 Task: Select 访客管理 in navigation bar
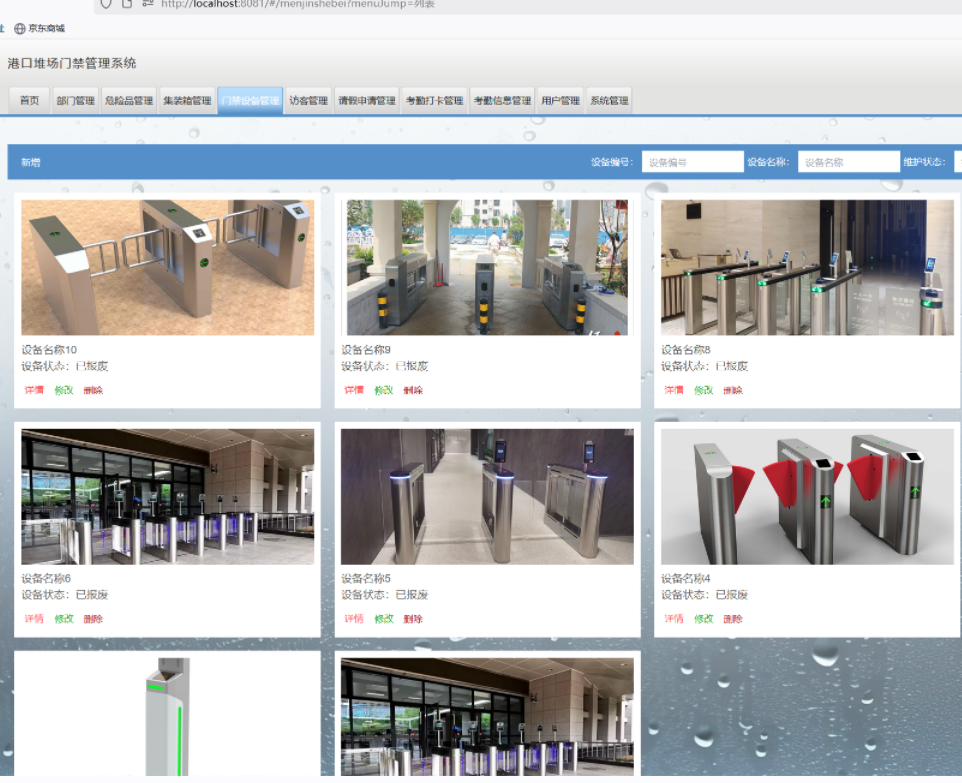308,101
